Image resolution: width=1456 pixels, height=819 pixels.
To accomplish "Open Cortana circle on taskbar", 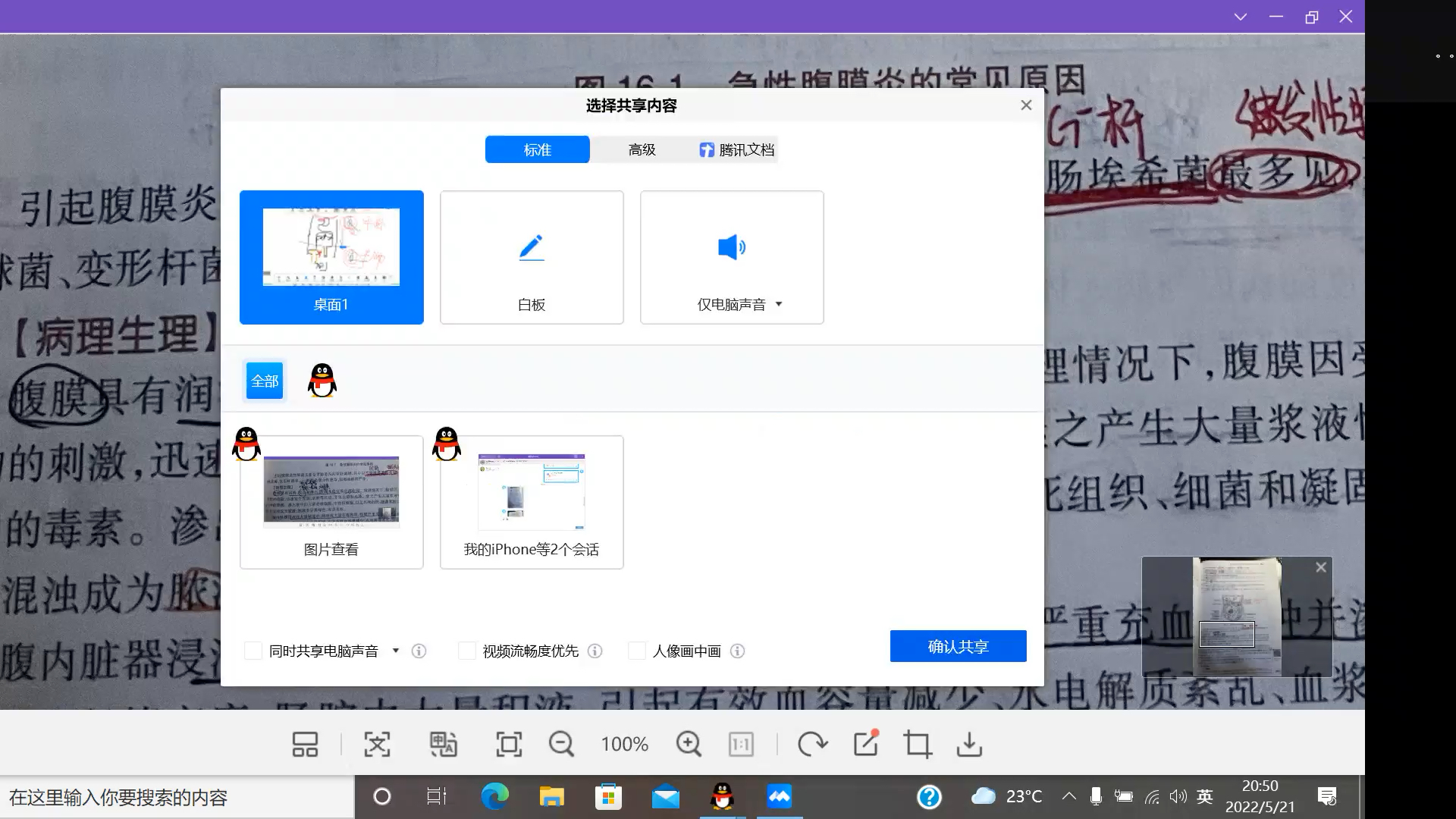I will 382,797.
